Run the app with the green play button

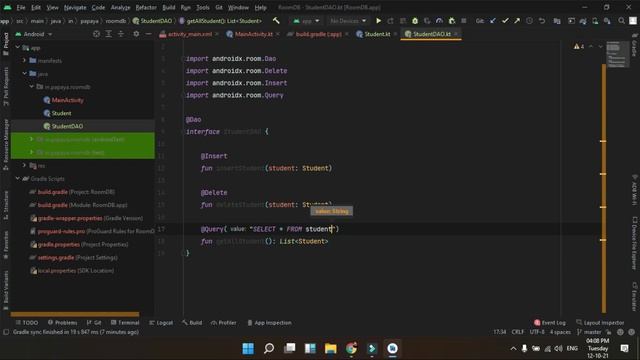tap(379, 20)
